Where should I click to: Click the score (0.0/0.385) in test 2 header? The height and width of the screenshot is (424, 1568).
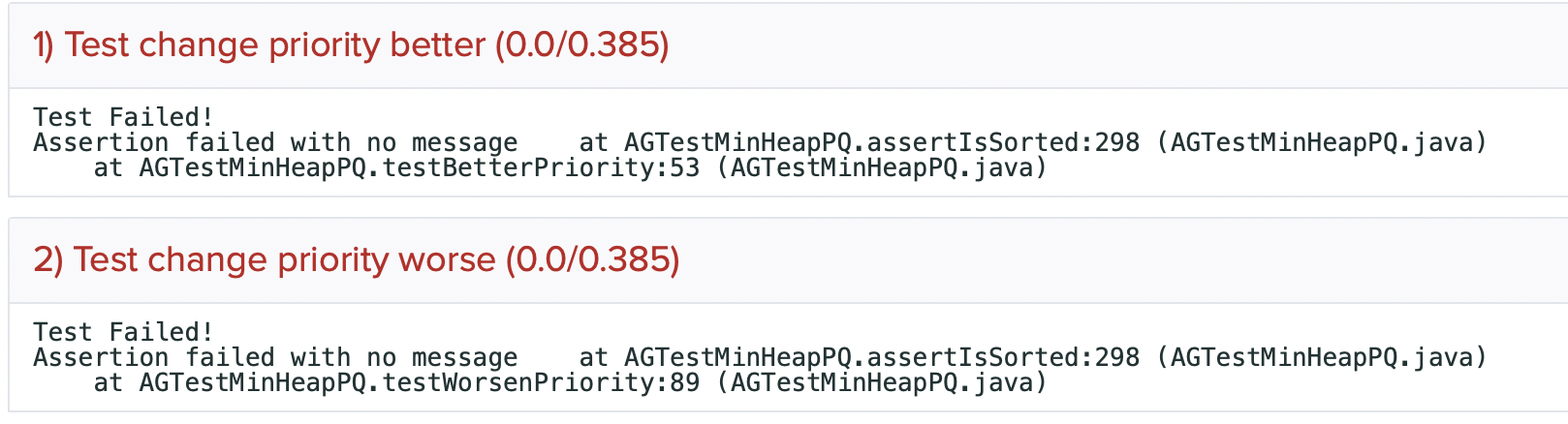[x=592, y=260]
